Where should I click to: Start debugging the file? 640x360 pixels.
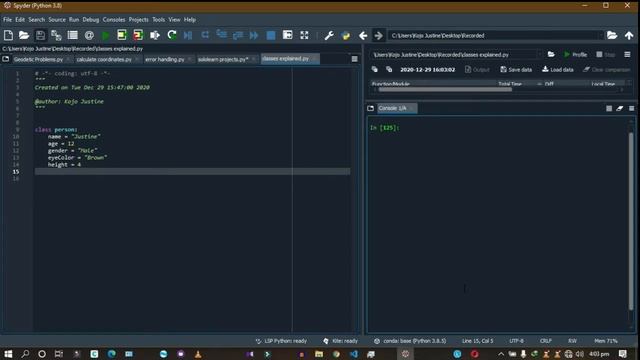coord(188,35)
